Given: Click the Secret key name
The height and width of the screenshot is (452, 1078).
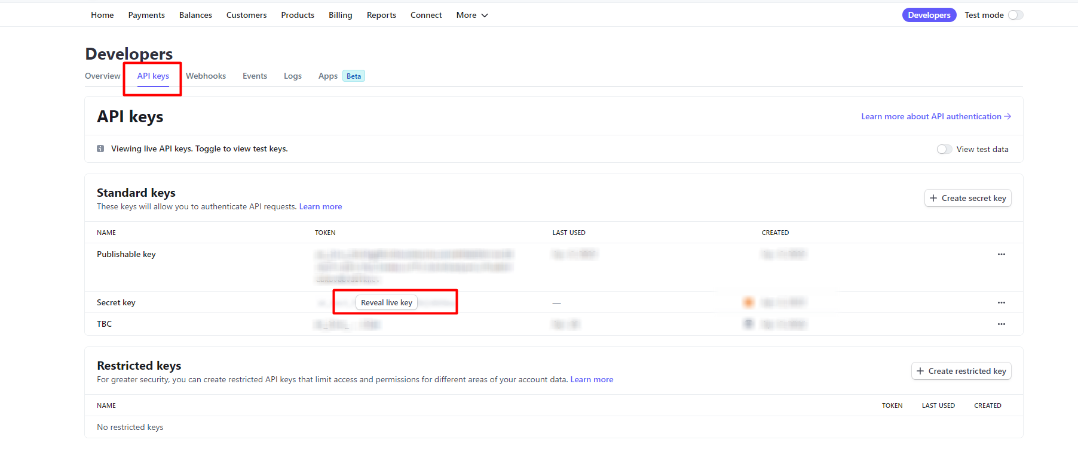Looking at the screenshot, I should tap(116, 303).
